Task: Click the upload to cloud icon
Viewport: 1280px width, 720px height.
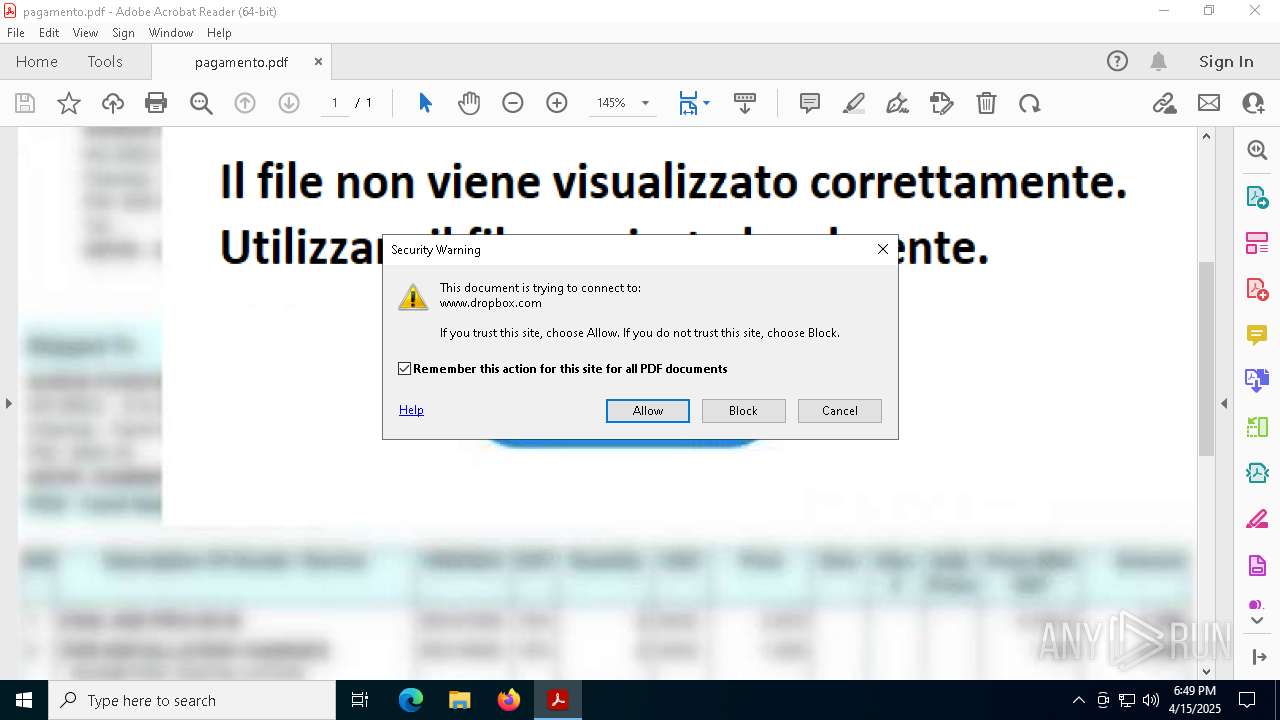Action: (113, 103)
